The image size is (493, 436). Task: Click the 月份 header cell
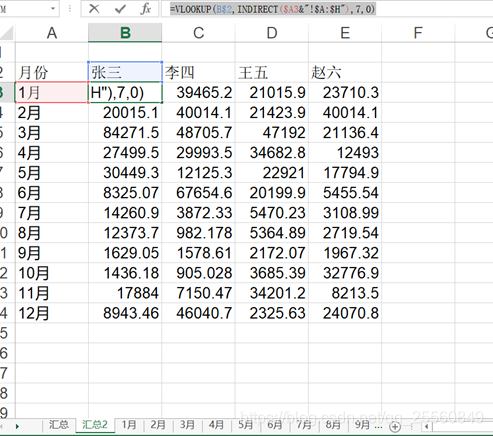click(52, 72)
